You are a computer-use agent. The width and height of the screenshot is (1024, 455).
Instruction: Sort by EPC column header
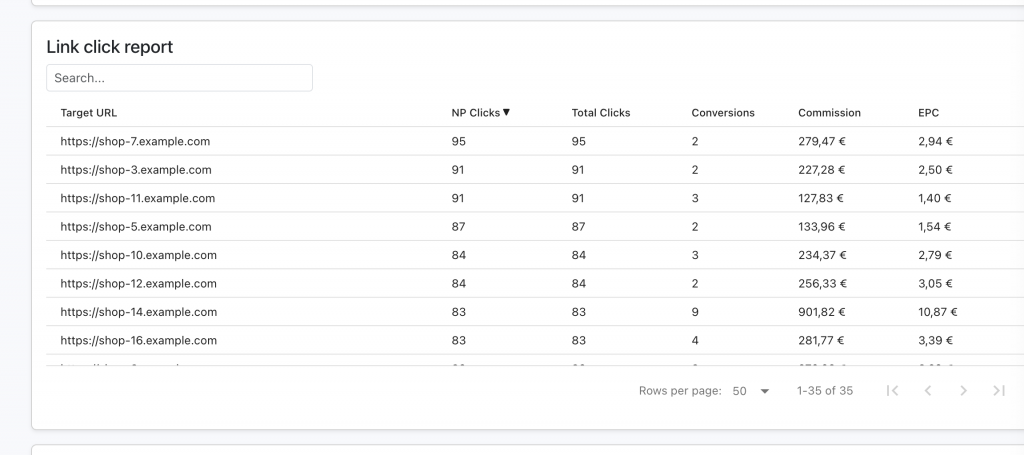click(928, 113)
